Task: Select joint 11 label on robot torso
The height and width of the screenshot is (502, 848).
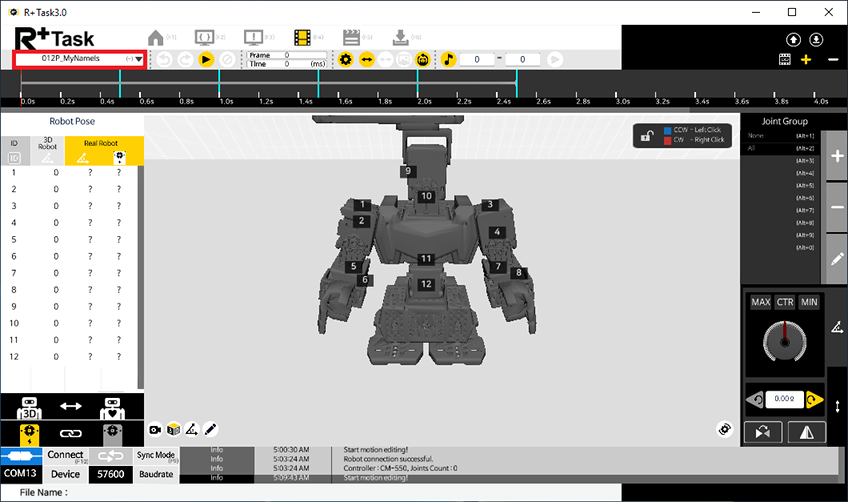Action: (426, 259)
